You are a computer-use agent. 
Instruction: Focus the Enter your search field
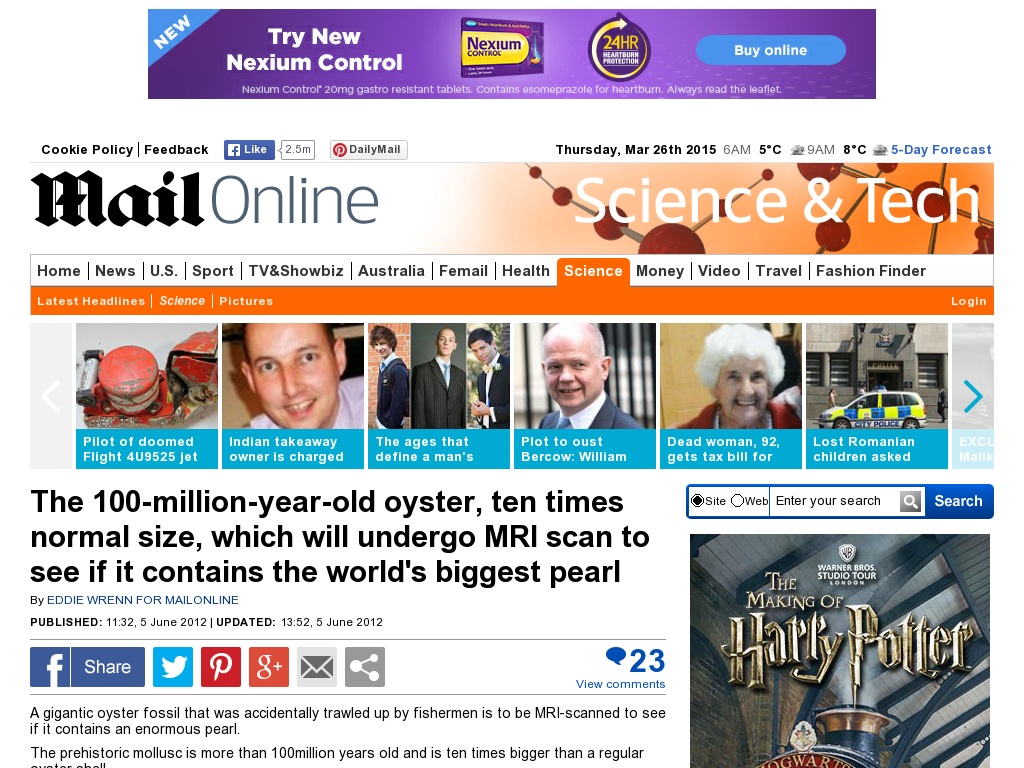coord(834,501)
